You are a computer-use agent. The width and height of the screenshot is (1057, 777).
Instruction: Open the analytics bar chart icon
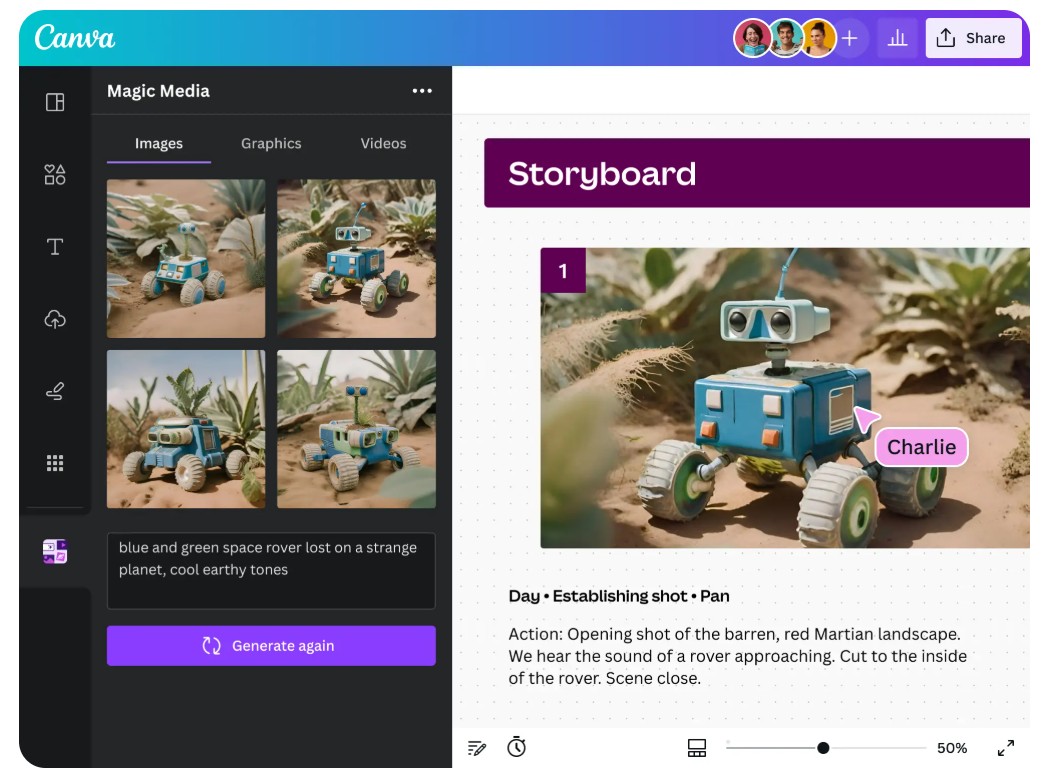[897, 38]
